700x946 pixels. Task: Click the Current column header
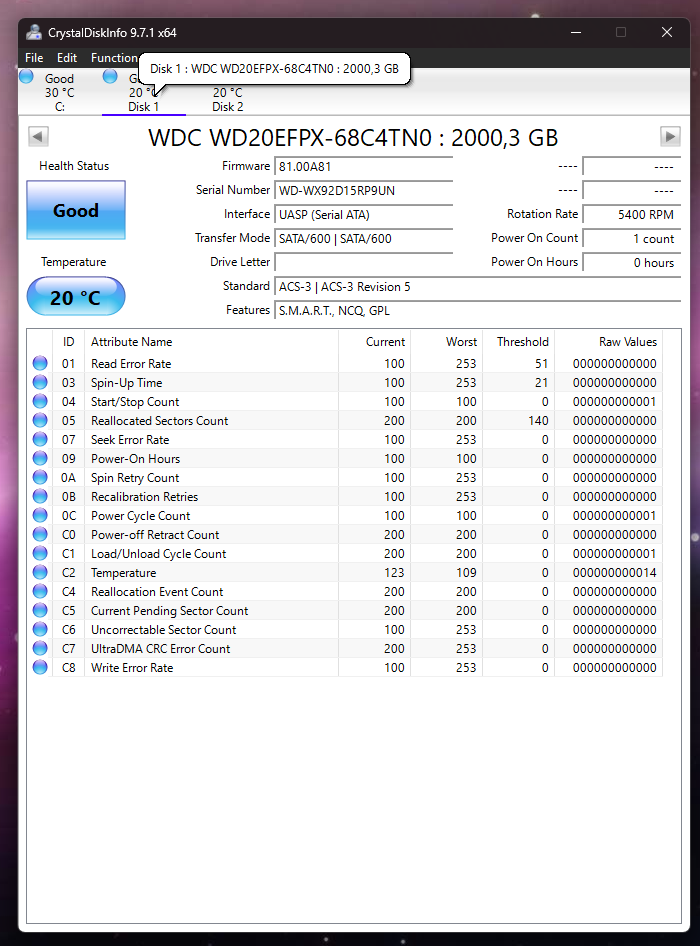tap(375, 341)
